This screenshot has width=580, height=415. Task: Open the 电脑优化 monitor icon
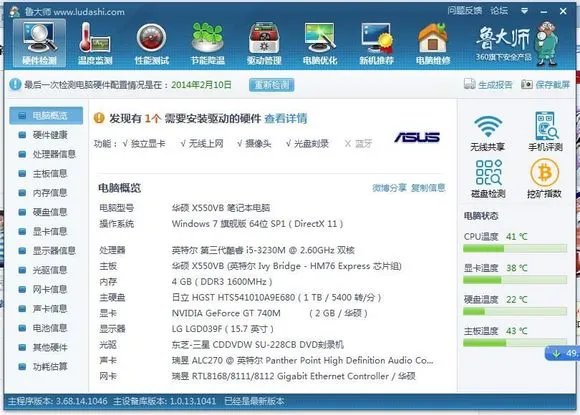[x=320, y=43]
